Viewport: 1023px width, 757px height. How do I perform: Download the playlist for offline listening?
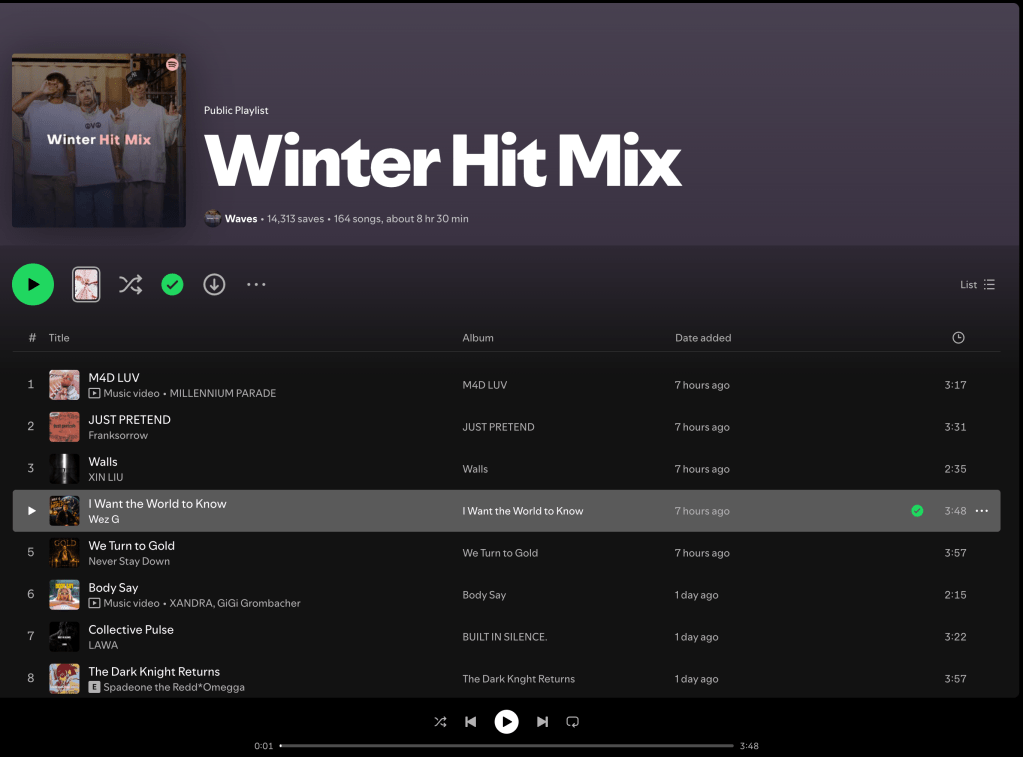click(x=214, y=285)
